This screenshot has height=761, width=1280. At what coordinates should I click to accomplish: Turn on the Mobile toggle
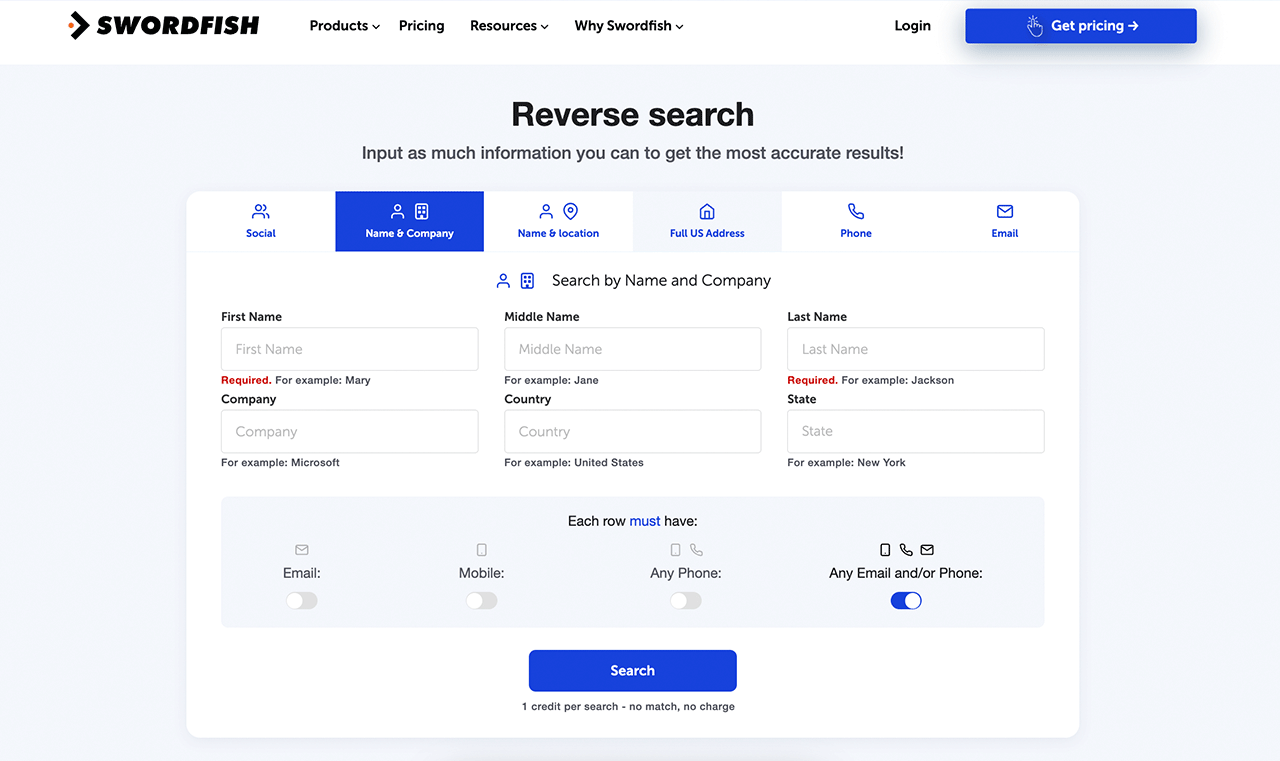(x=481, y=600)
